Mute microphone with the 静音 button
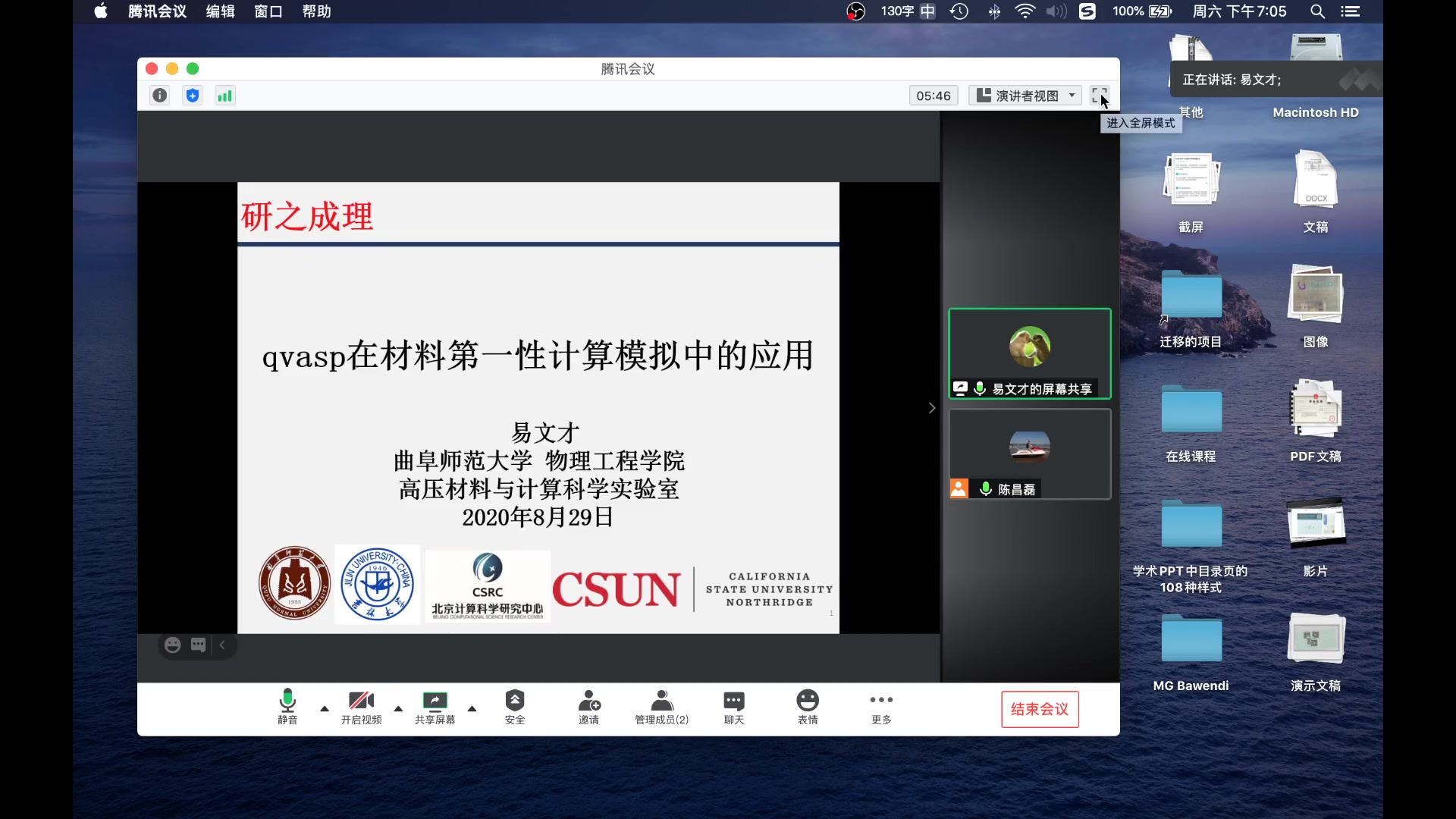Image resolution: width=1456 pixels, height=819 pixels. tap(287, 707)
